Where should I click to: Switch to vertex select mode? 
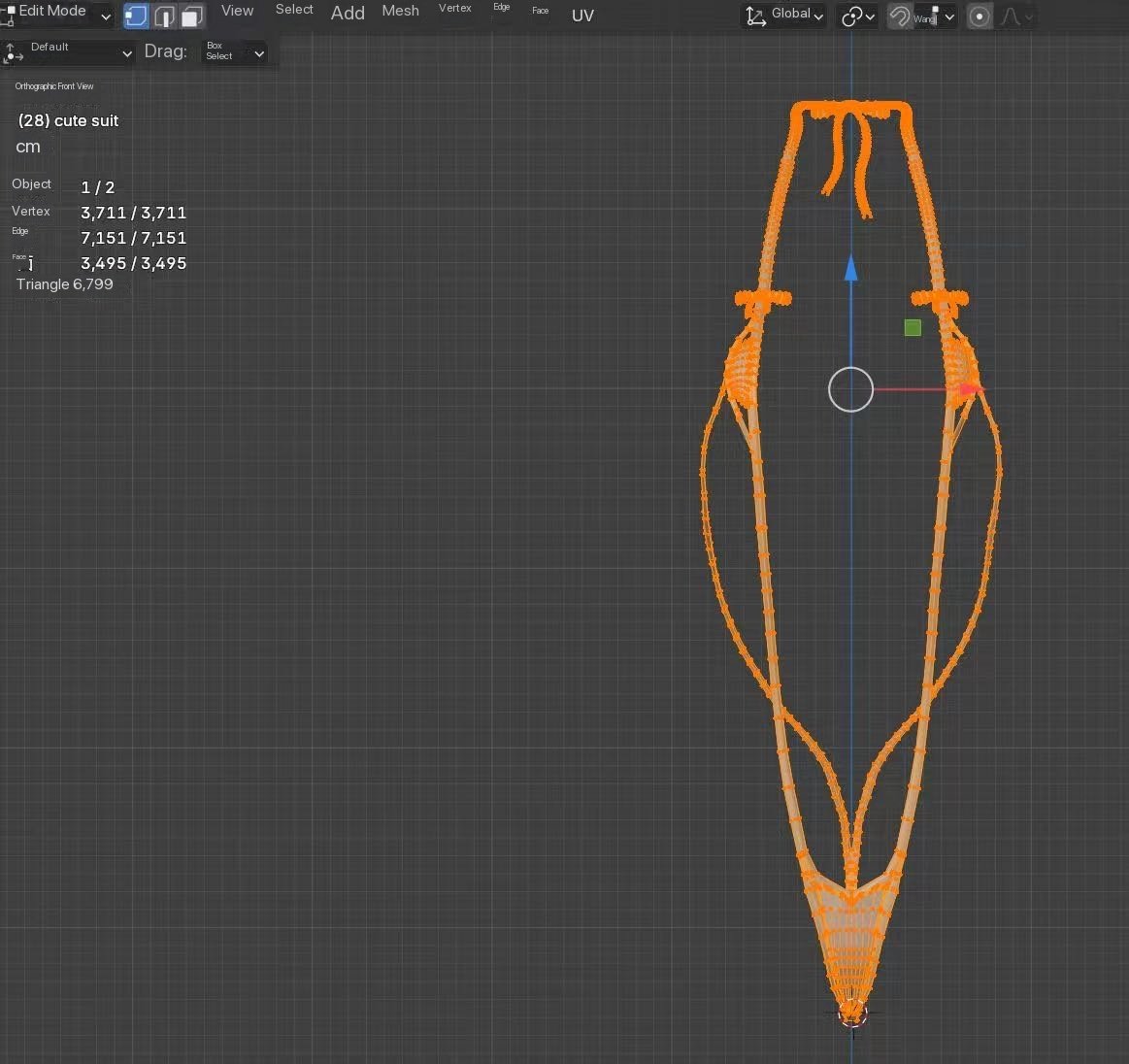136,17
